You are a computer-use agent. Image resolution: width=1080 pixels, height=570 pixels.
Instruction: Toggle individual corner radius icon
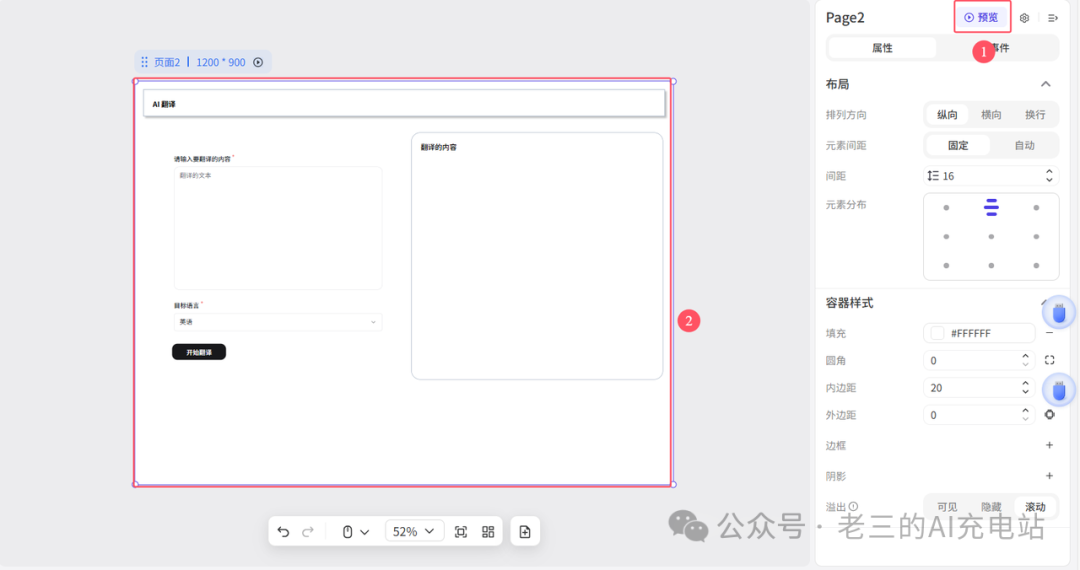pos(1049,360)
